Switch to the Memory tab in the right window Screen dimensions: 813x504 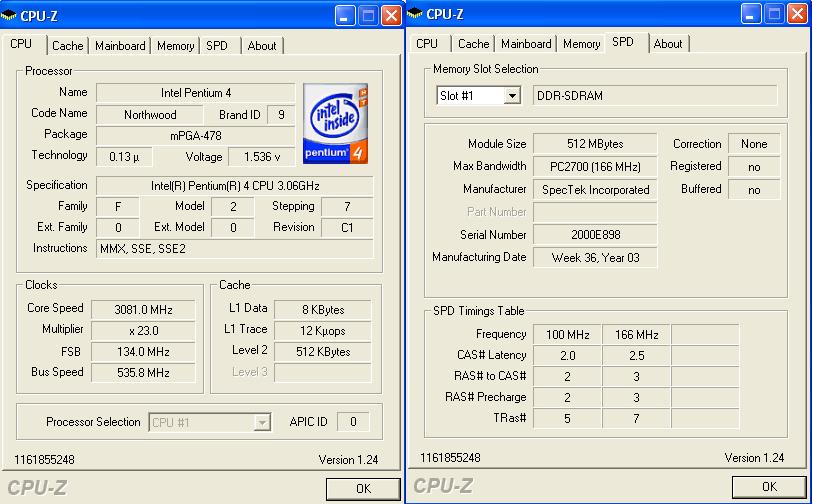pyautogui.click(x=581, y=44)
